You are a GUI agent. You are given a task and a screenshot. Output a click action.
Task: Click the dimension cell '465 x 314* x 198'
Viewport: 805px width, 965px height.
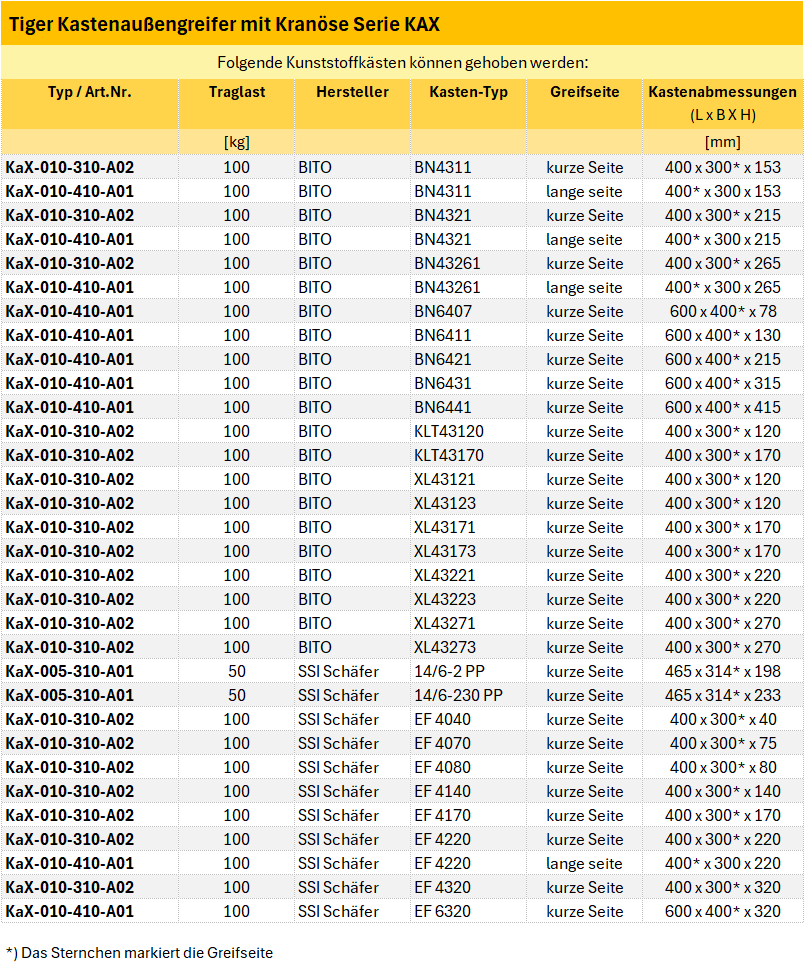pos(722,671)
